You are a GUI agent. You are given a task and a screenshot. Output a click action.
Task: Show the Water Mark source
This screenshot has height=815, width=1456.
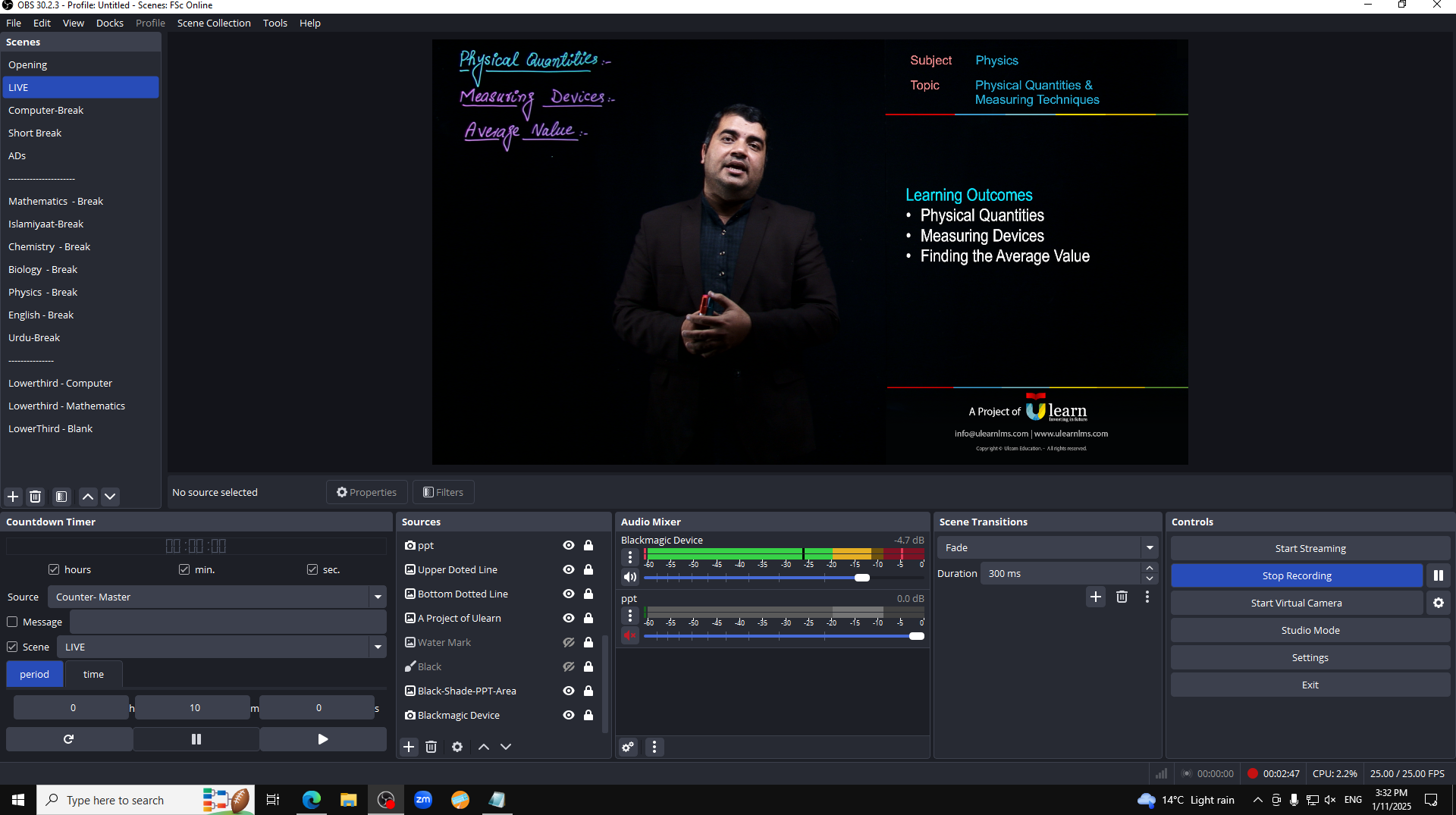click(x=568, y=642)
